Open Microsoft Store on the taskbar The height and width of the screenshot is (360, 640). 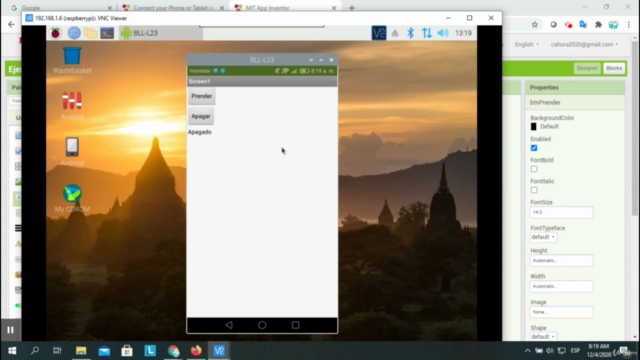[x=127, y=351]
